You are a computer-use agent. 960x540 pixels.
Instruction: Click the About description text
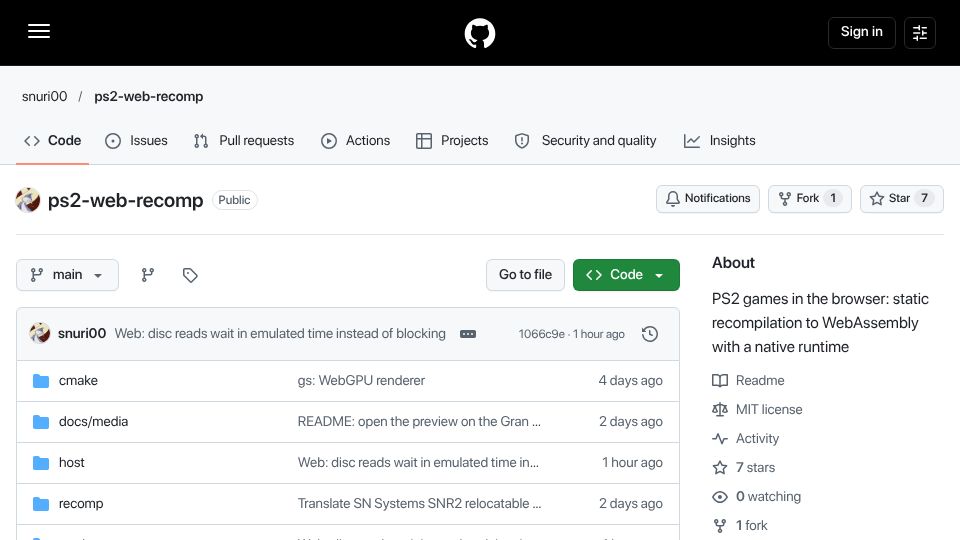pos(820,323)
